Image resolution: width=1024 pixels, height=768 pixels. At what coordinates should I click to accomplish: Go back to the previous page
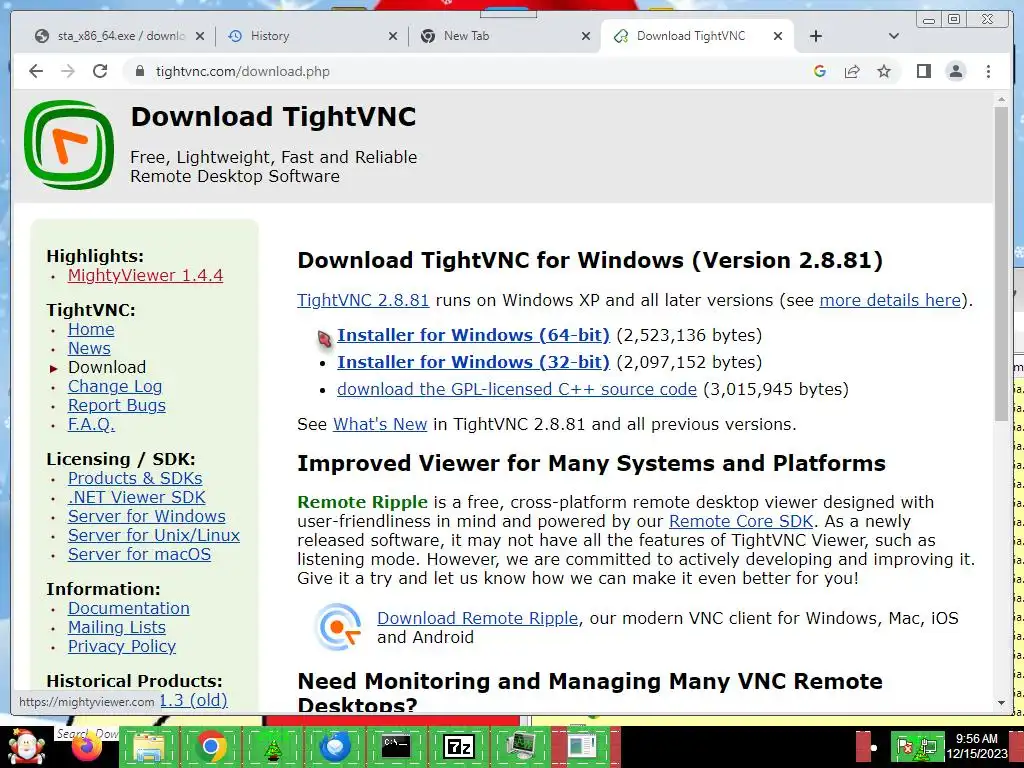[36, 71]
